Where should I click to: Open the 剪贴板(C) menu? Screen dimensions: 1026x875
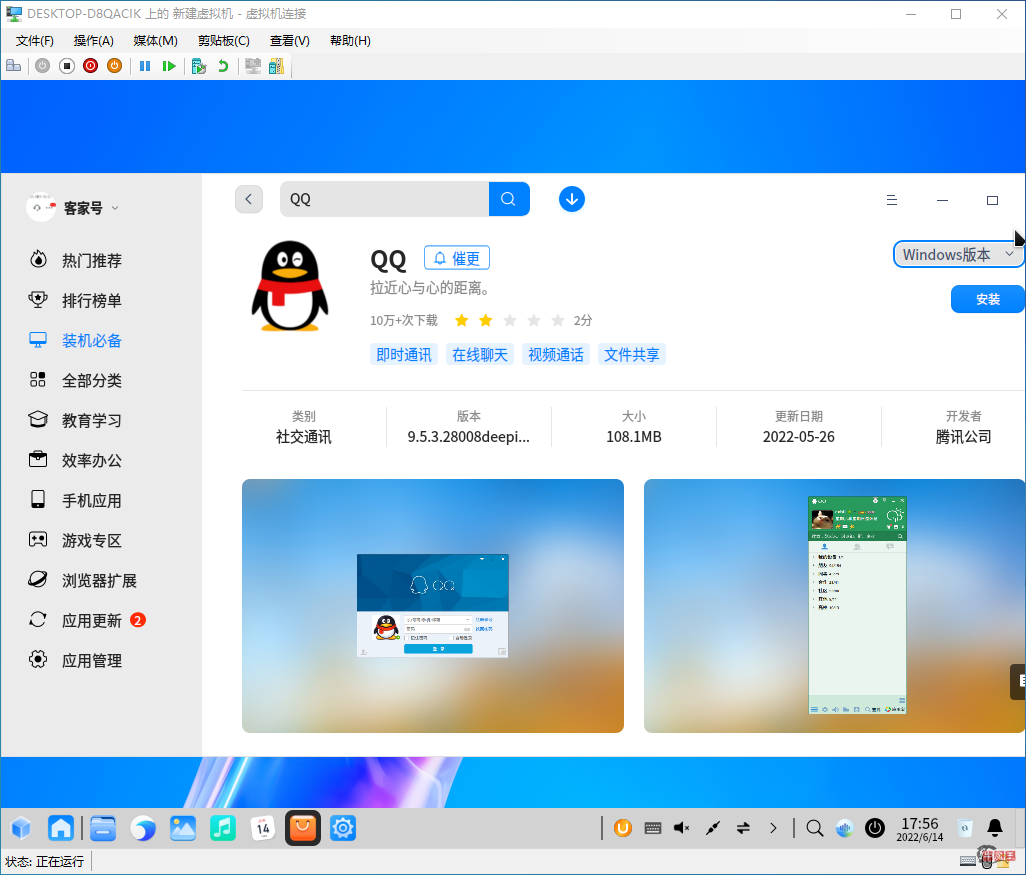224,41
